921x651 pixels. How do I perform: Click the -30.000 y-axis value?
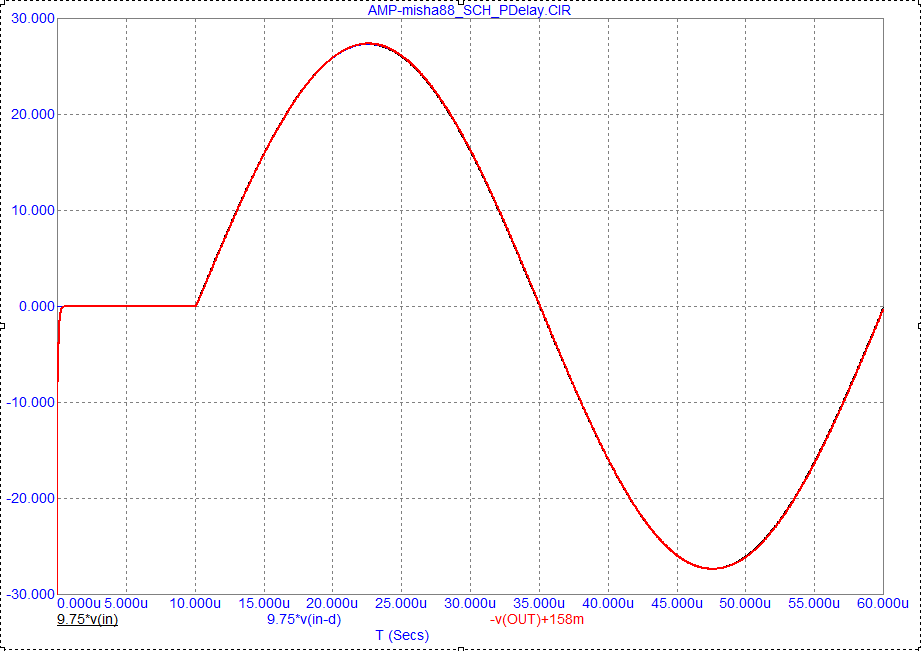point(31,594)
